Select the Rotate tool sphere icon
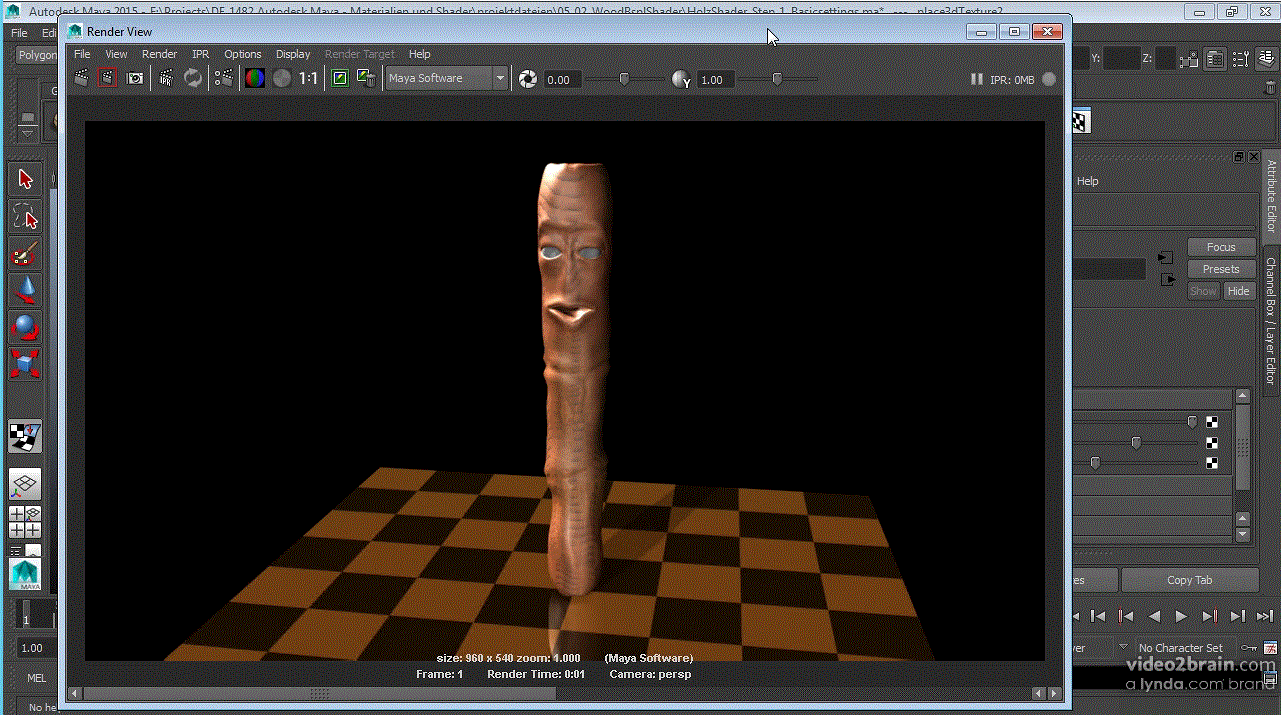1281x715 pixels. point(26,328)
